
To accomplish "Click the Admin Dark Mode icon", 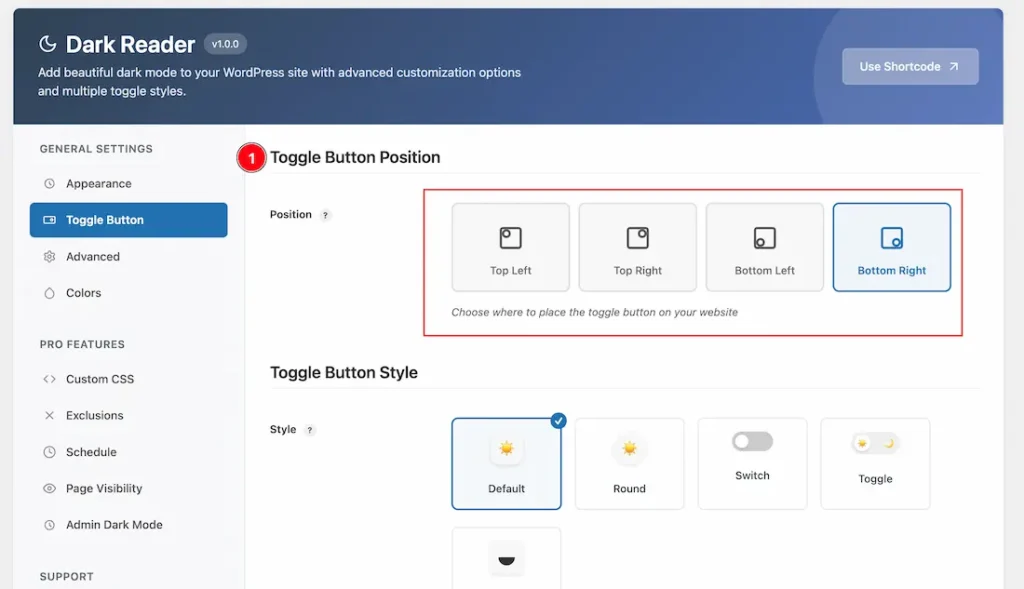I will [x=50, y=525].
